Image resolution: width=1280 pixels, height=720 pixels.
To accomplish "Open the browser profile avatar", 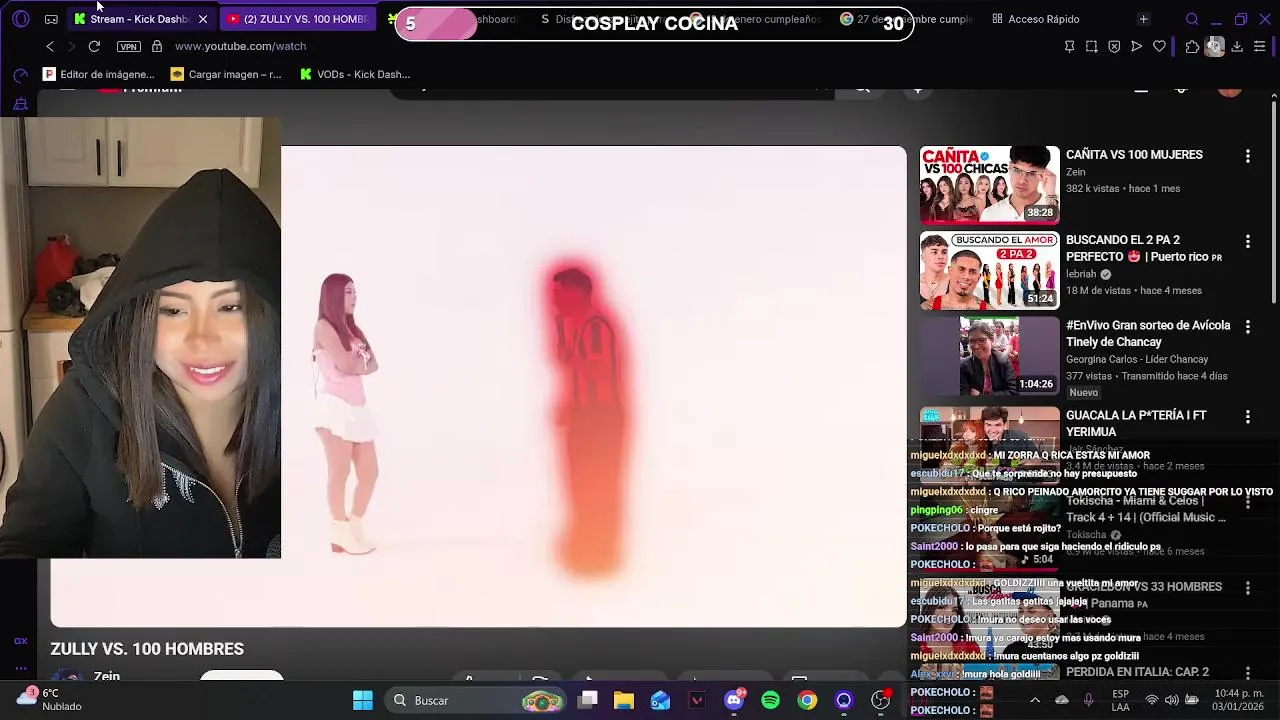I will point(1215,46).
